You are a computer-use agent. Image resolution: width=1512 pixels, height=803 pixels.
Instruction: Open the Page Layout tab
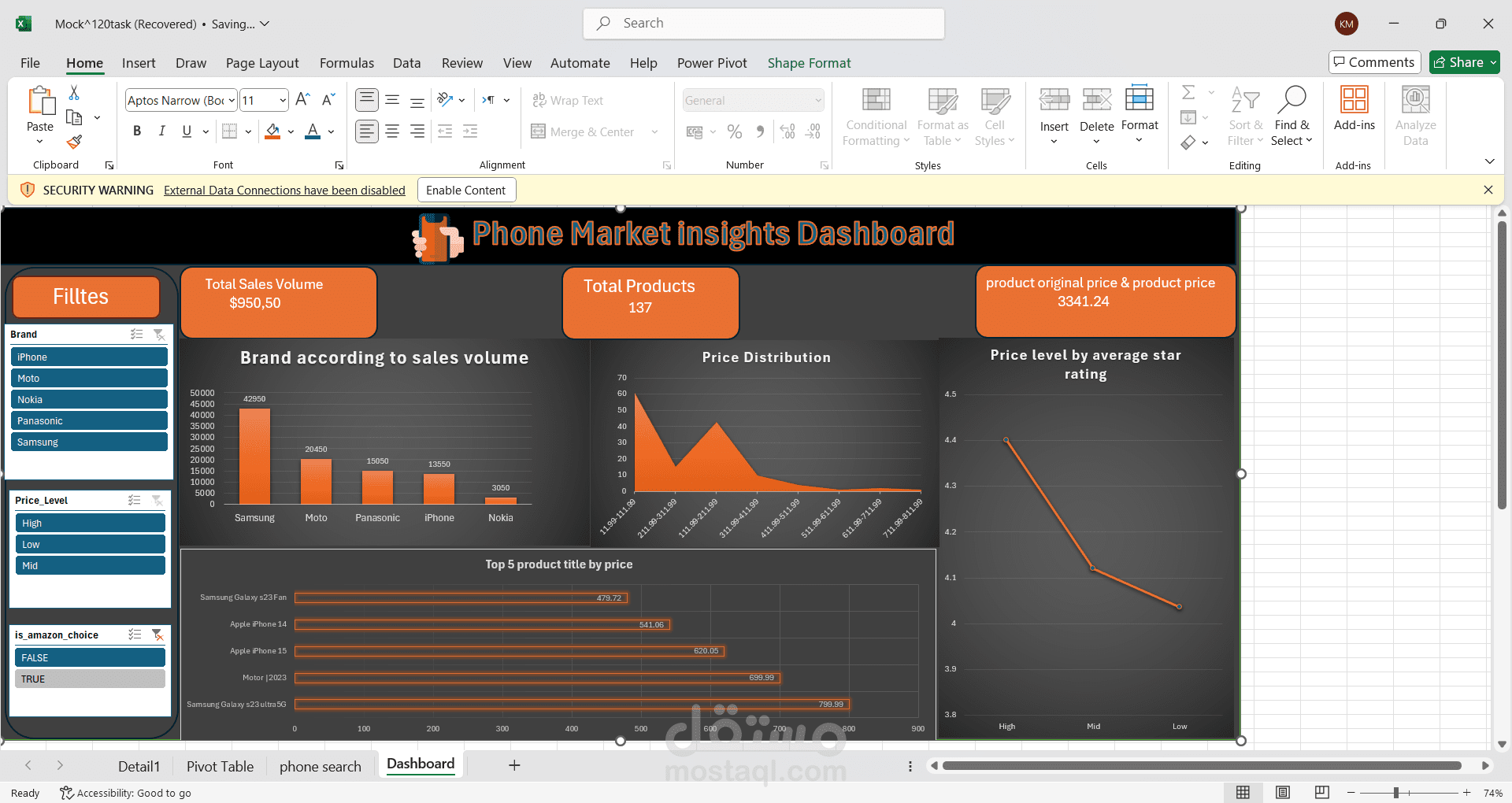(x=262, y=63)
